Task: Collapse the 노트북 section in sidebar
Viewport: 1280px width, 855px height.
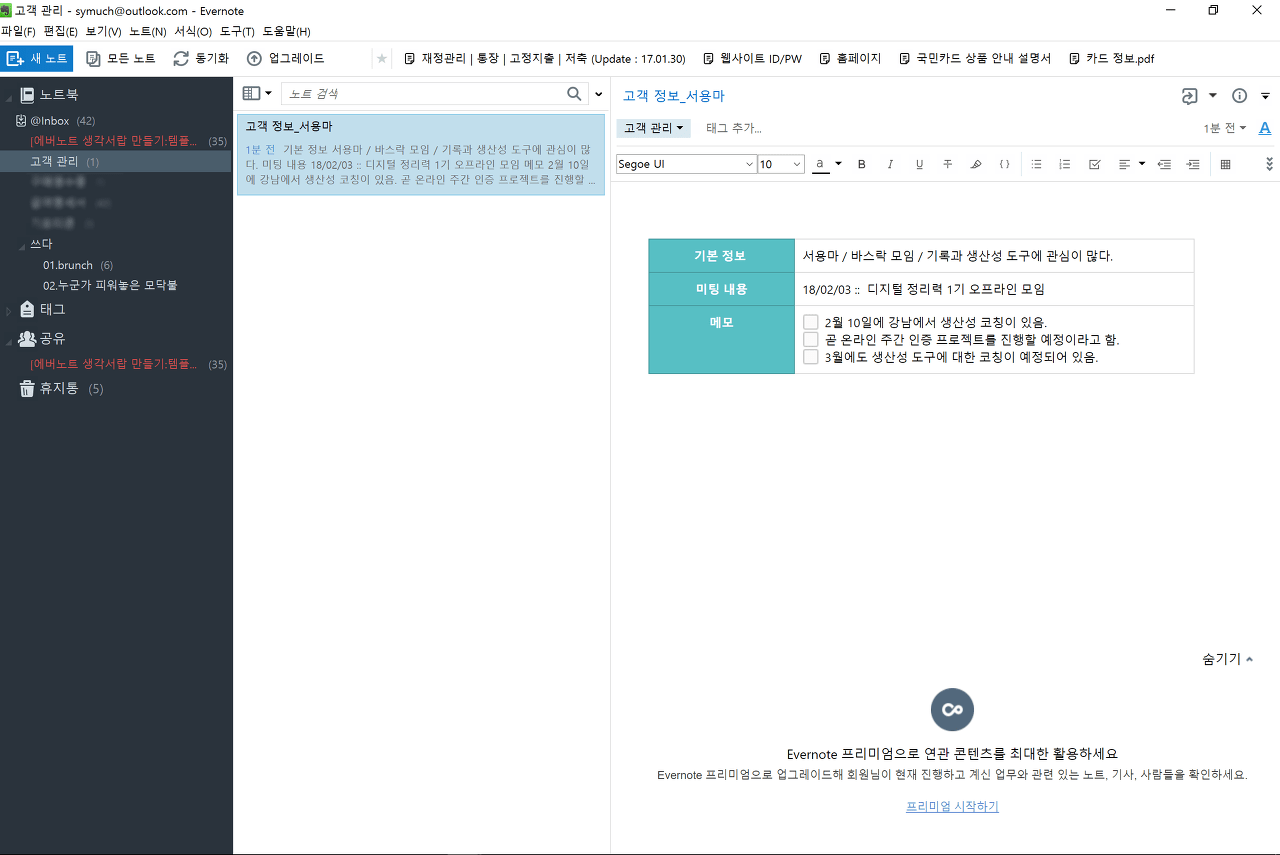Action: tap(8, 97)
